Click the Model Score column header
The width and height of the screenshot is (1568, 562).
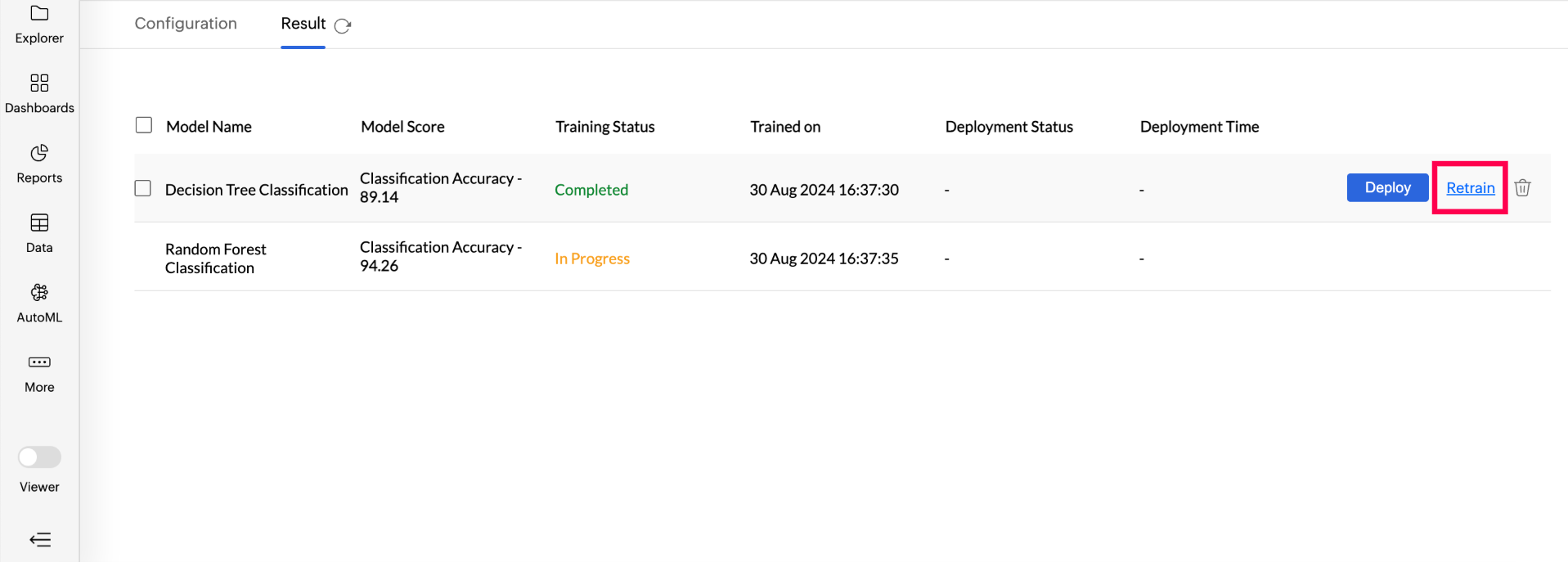(402, 127)
